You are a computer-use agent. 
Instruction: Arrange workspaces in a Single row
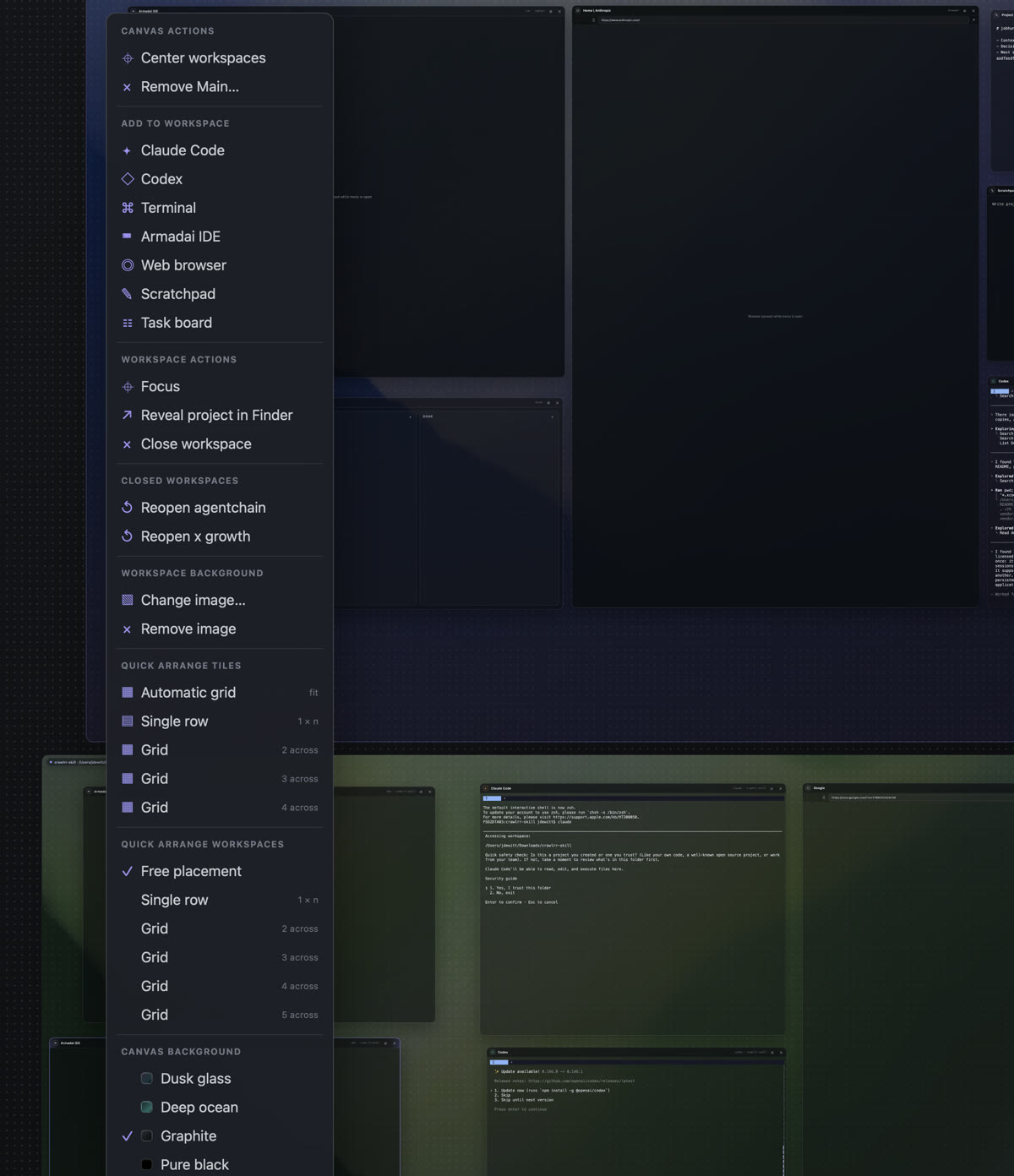pos(220,900)
